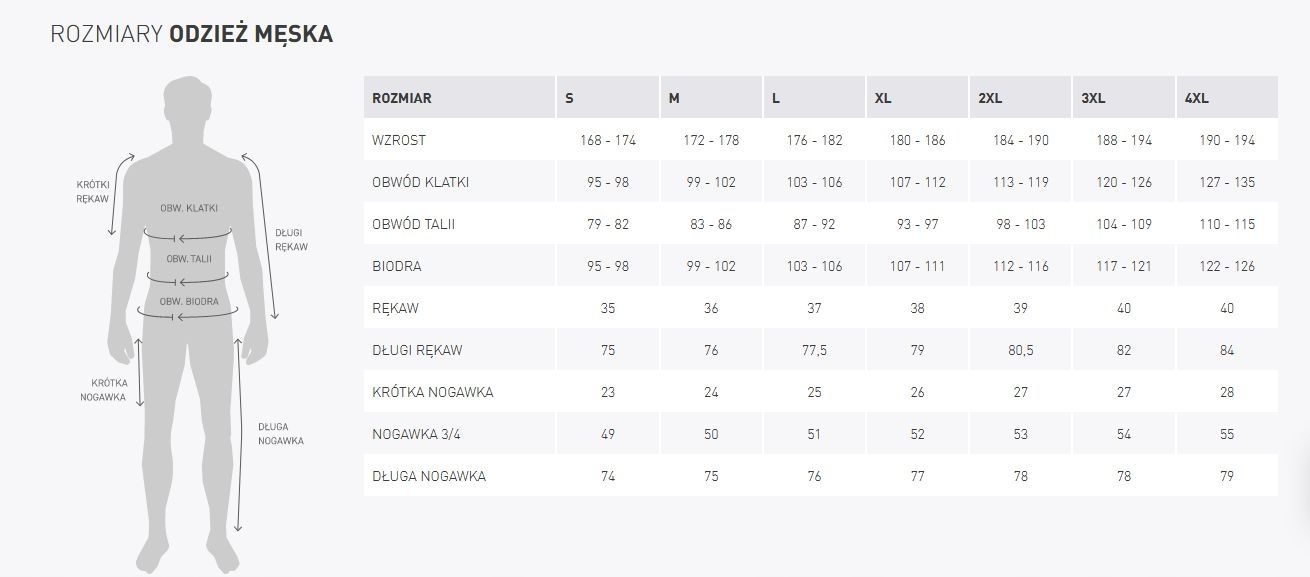Click the KRÓTKI RĘKAW label next to figure
Screen dimensions: 1310x577
pos(92,191)
